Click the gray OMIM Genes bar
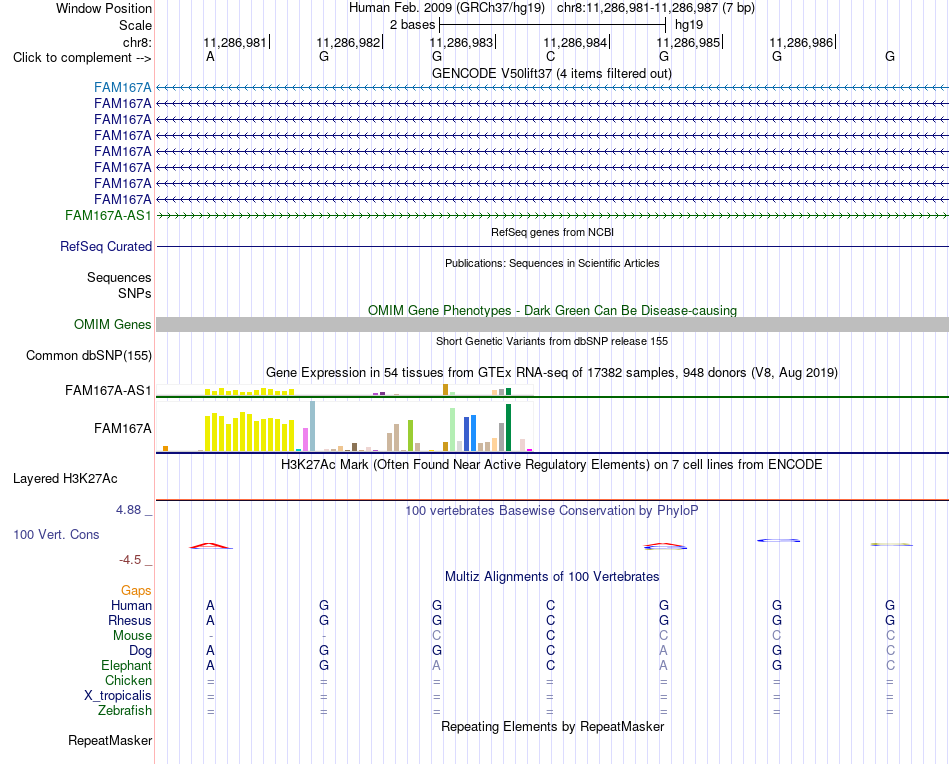The image size is (950, 764). click(x=552, y=324)
